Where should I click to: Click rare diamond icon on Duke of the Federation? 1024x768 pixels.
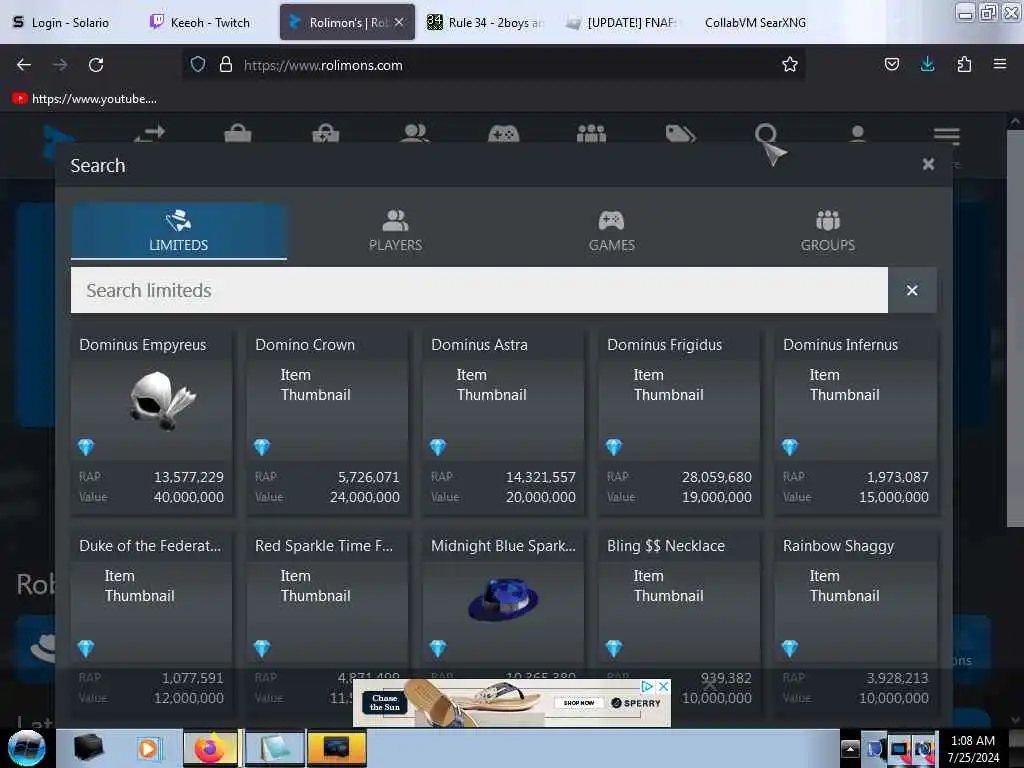86,648
